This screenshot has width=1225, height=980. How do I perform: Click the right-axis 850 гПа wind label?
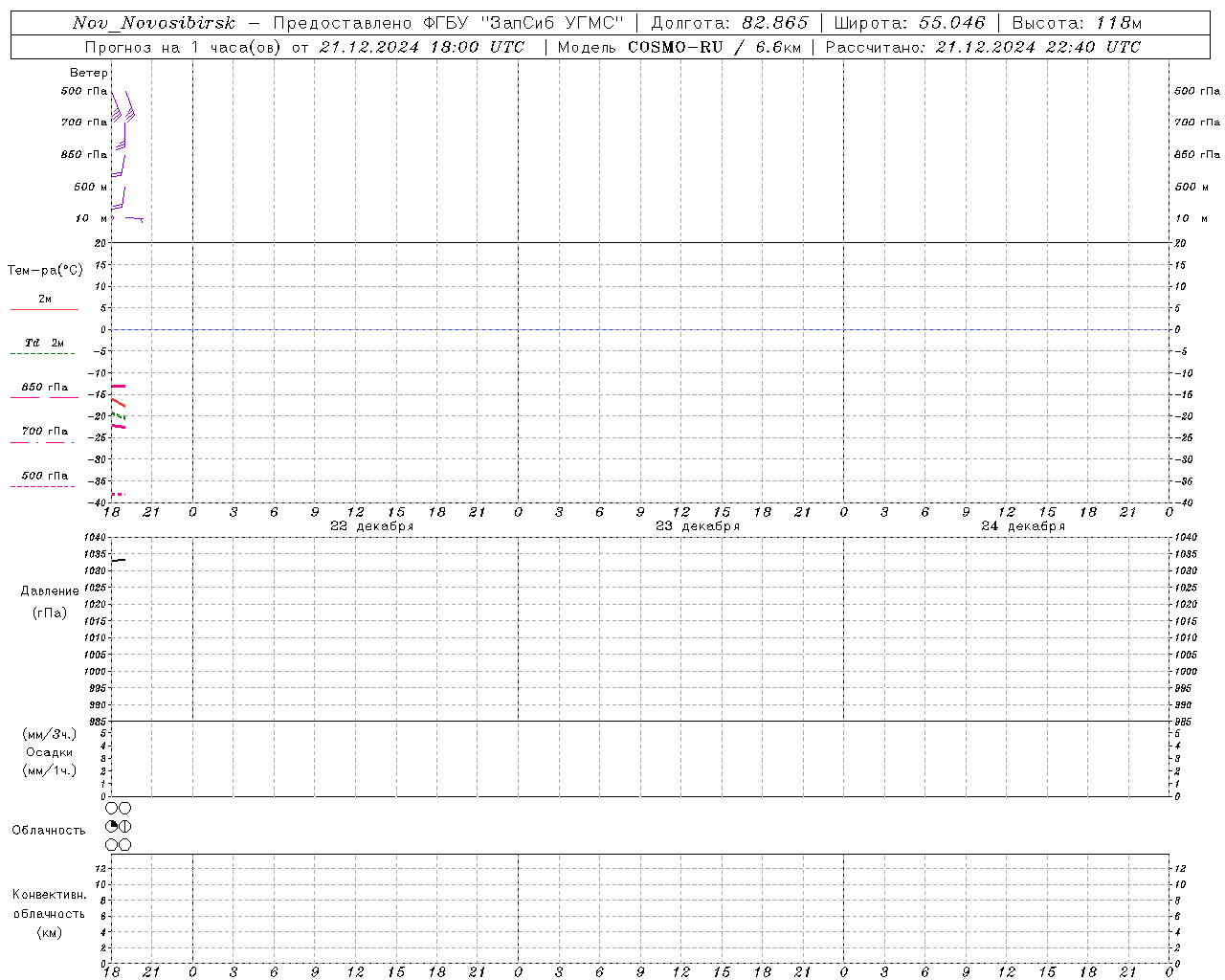1197,154
